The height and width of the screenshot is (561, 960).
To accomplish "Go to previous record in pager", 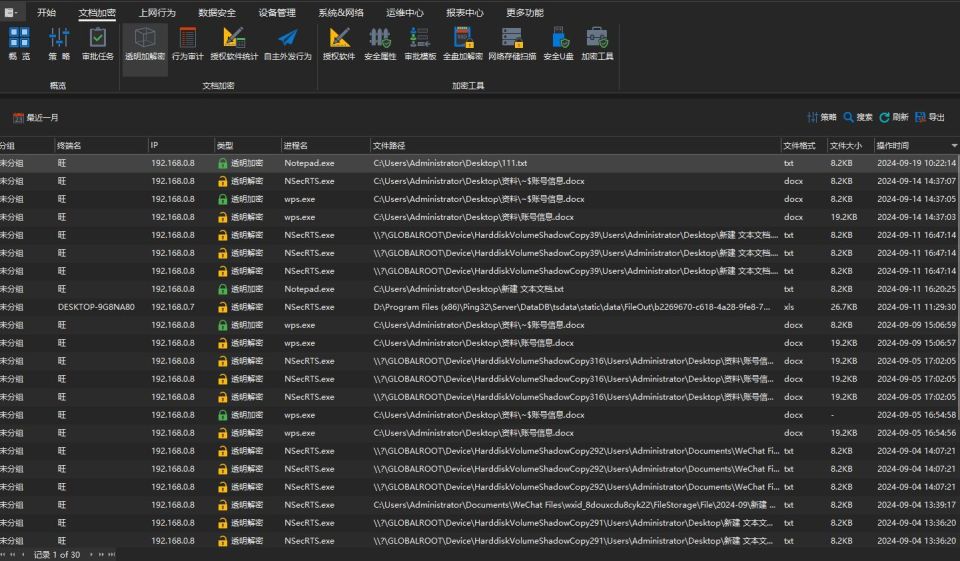I will (x=23, y=554).
